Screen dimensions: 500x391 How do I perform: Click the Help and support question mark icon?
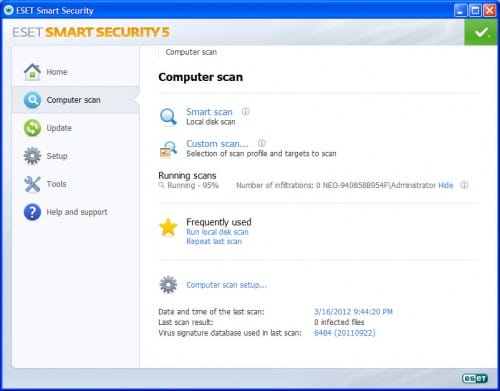pos(32,212)
